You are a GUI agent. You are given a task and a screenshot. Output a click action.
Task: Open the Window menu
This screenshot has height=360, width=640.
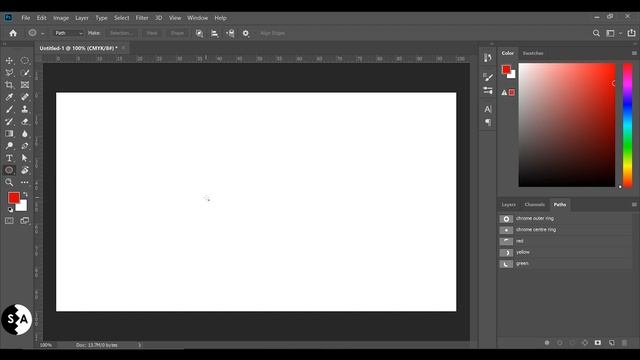198,18
